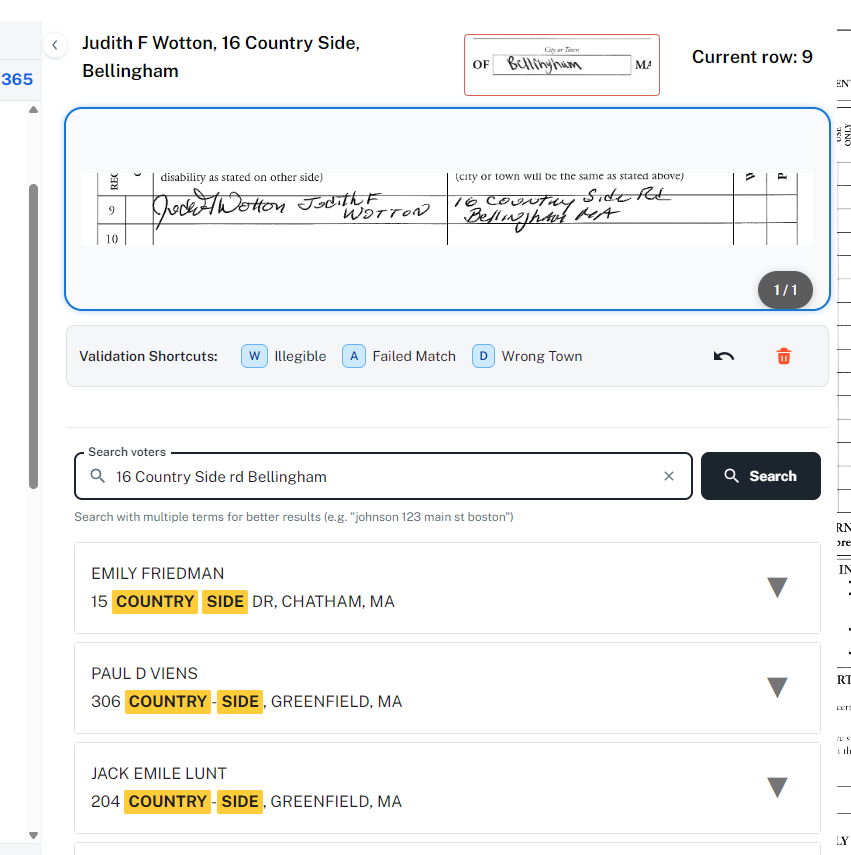Click the signature row 9 scan image
The width and height of the screenshot is (851, 855).
(447, 209)
